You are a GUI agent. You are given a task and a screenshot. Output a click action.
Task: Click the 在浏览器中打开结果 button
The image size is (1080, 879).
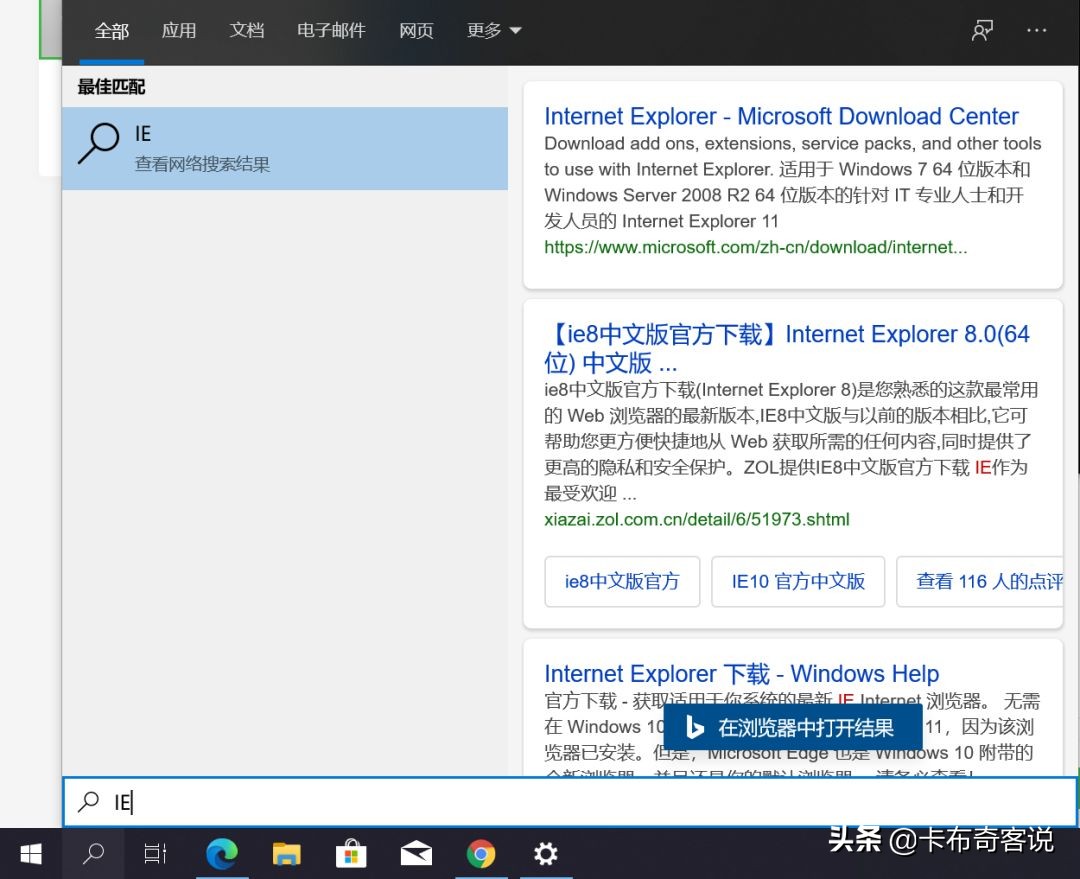(793, 728)
